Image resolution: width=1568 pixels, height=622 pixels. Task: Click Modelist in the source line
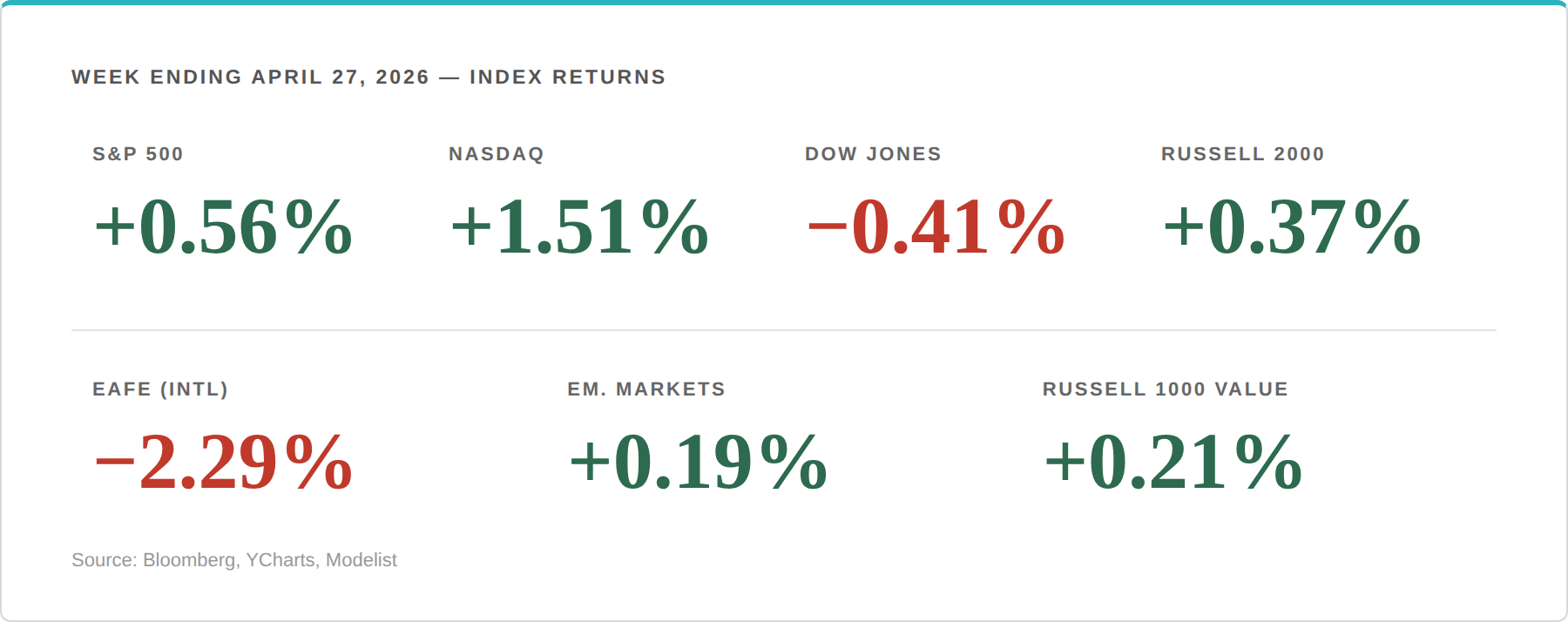361,560
